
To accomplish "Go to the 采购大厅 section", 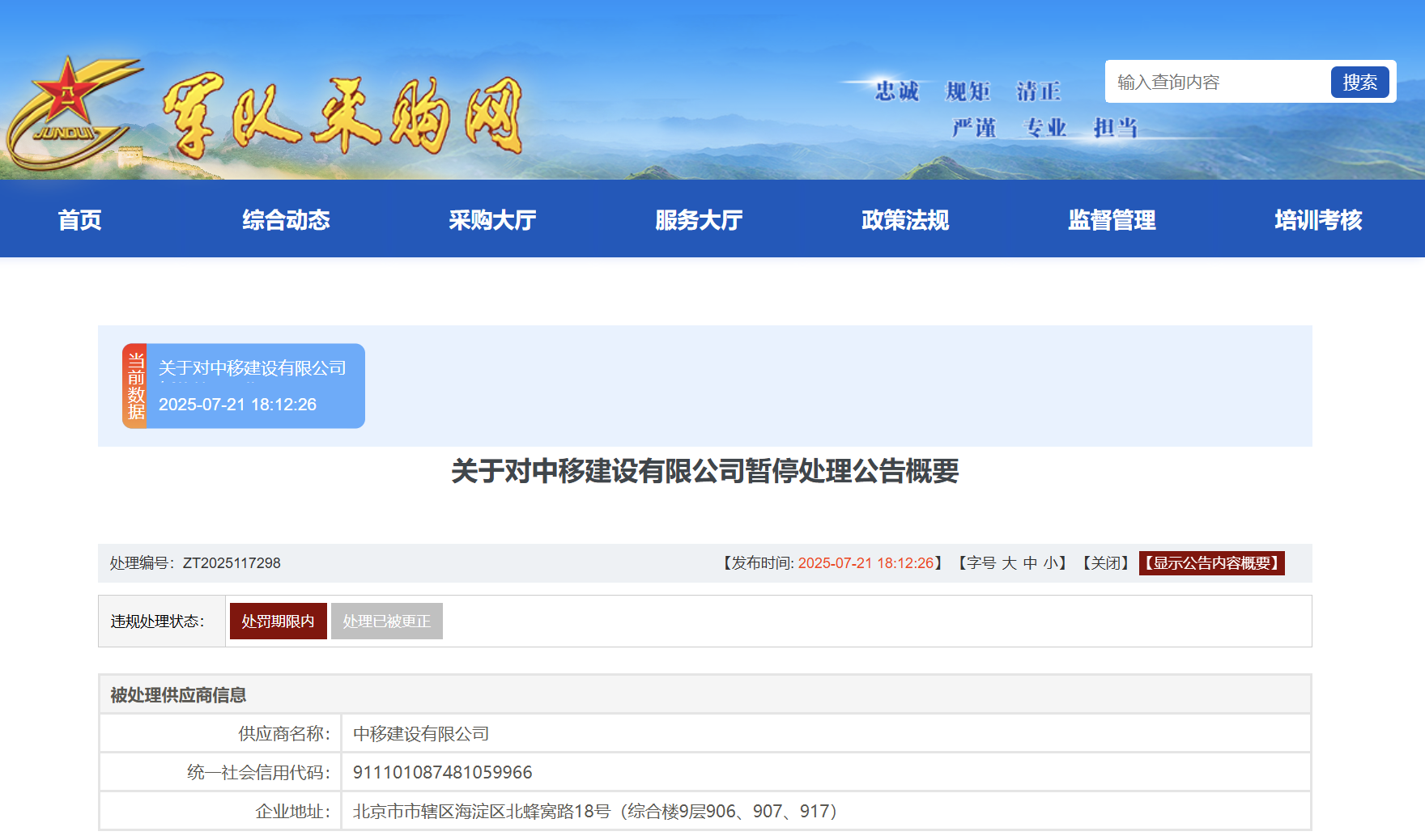I will point(492,219).
